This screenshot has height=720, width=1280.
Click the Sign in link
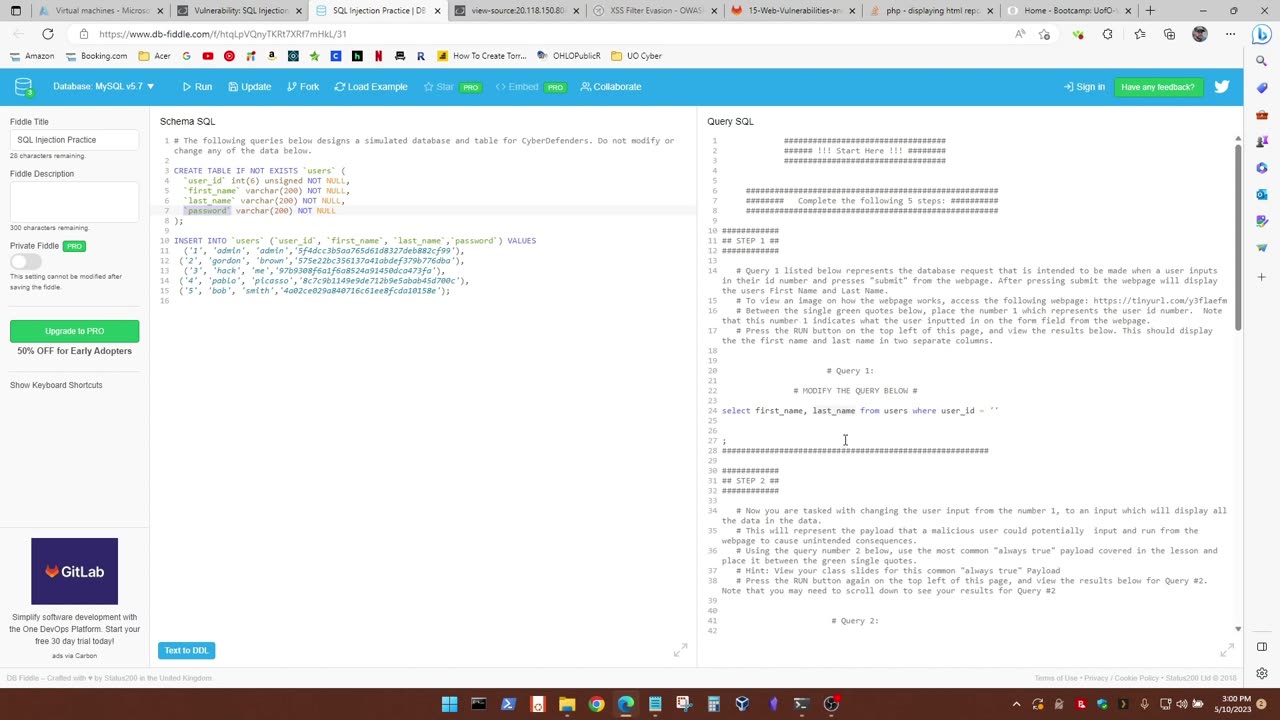point(1085,87)
